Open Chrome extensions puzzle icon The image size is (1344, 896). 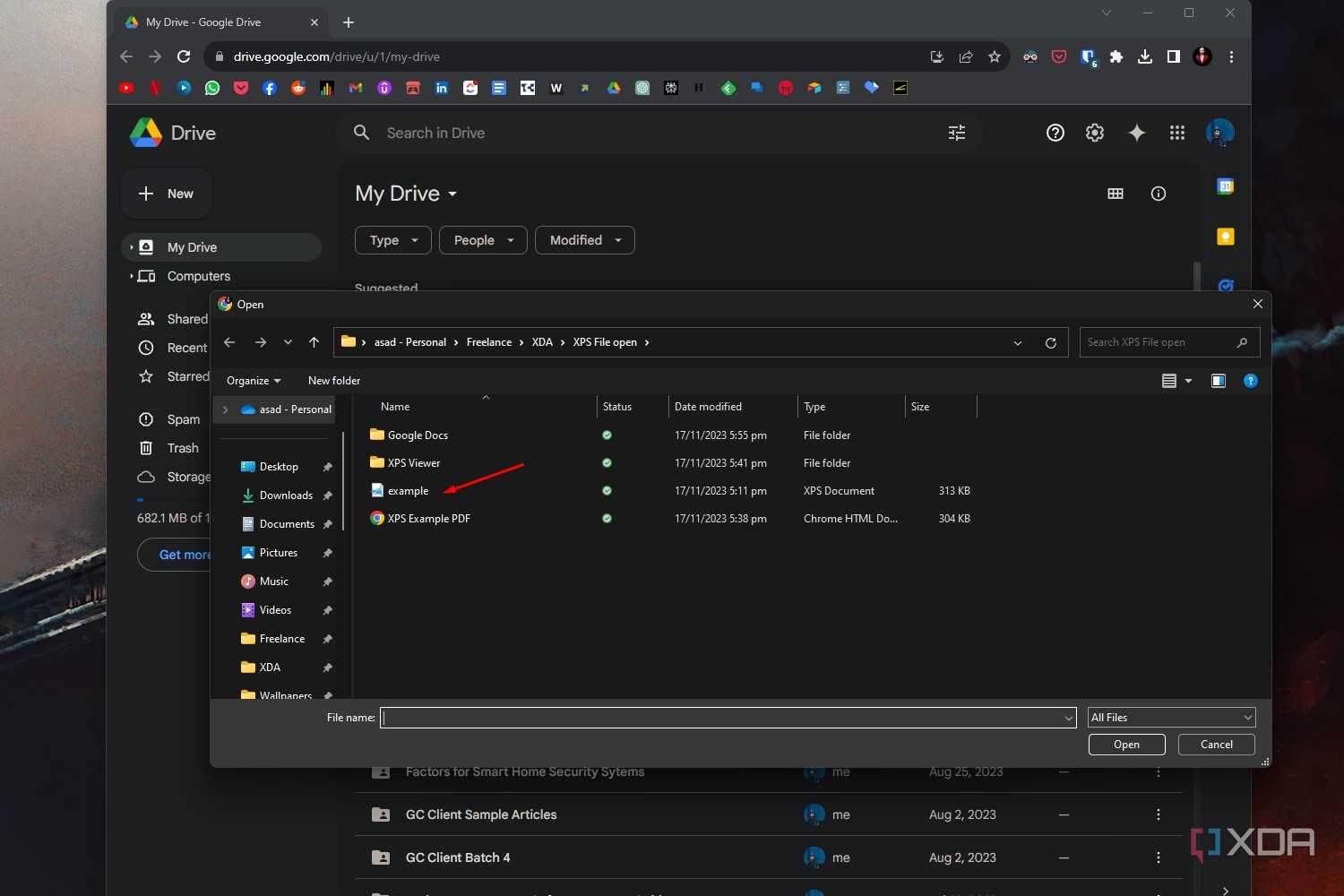1116,56
